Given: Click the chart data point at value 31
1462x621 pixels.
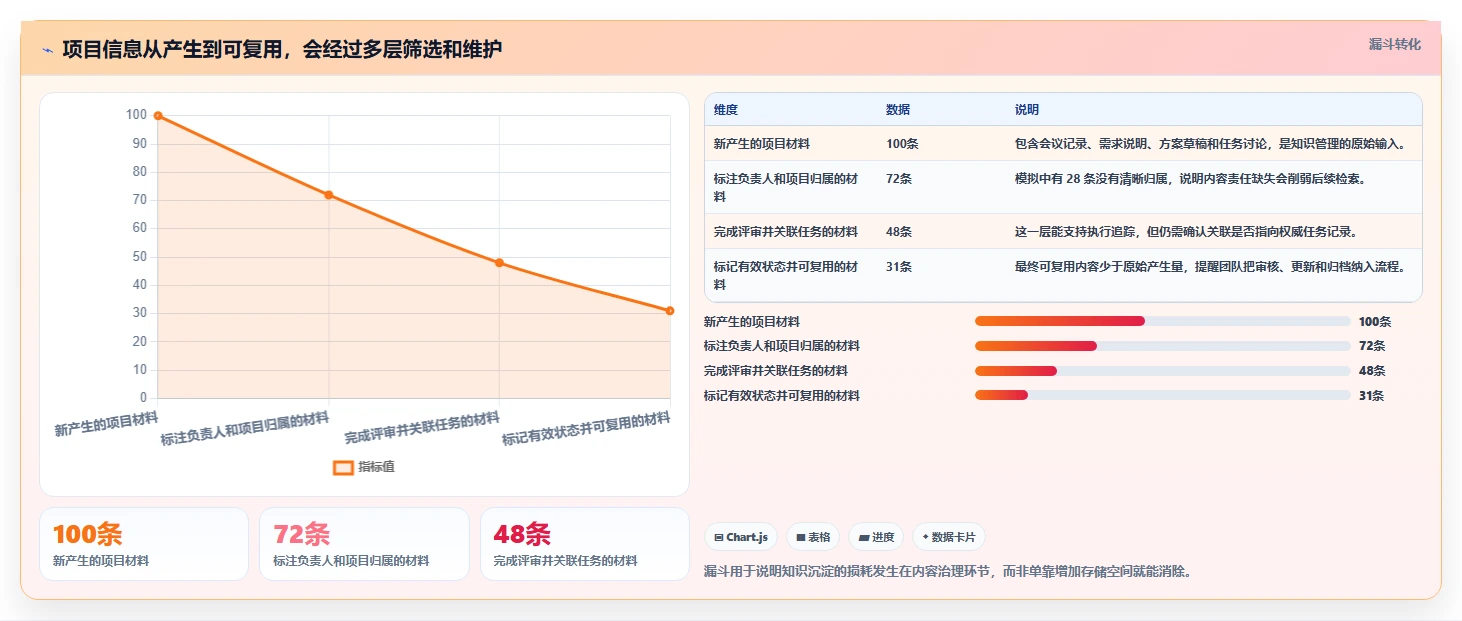Looking at the screenshot, I should coord(670,311).
